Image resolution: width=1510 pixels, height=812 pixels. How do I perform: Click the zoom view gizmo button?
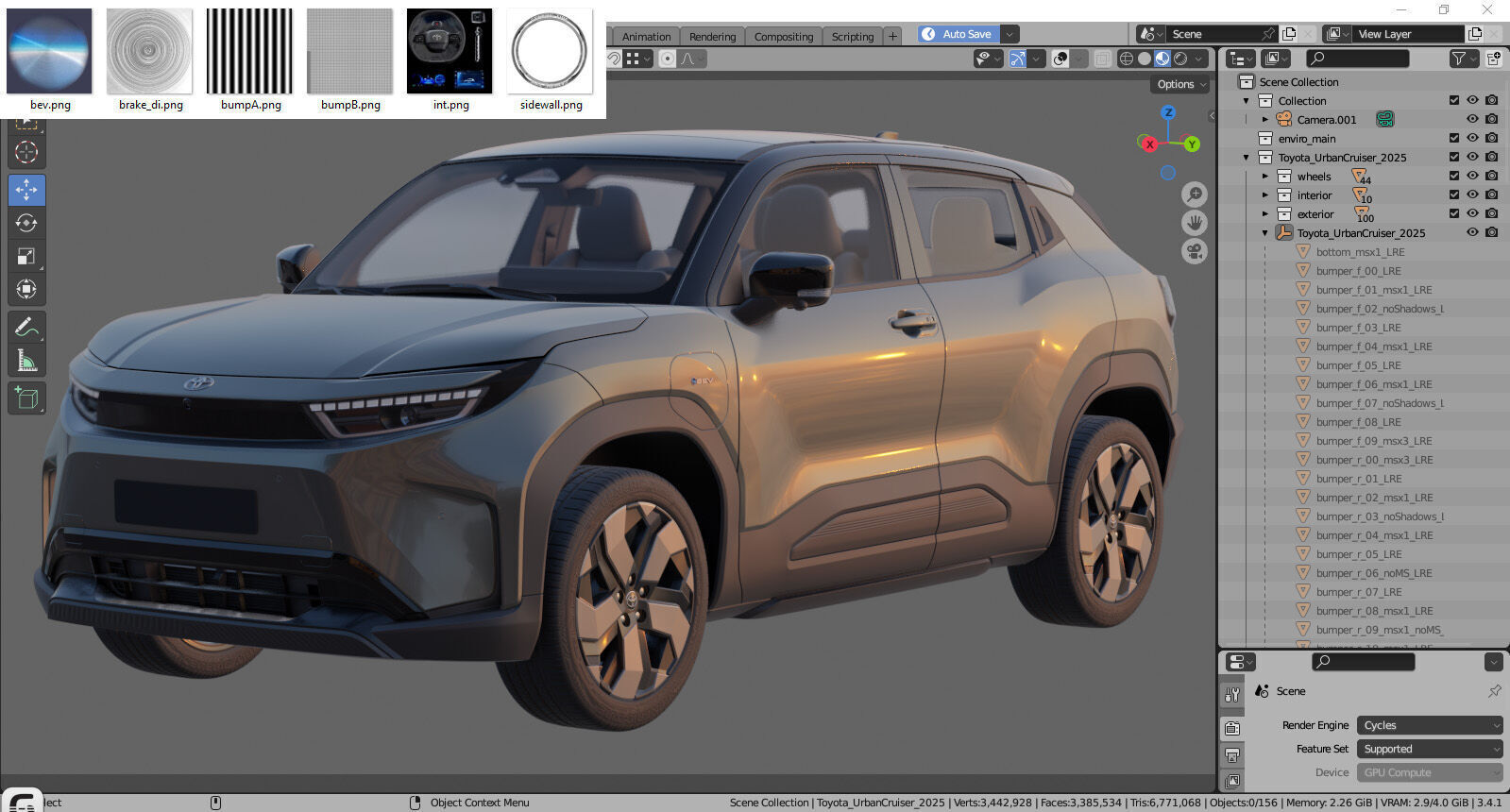tap(1195, 195)
